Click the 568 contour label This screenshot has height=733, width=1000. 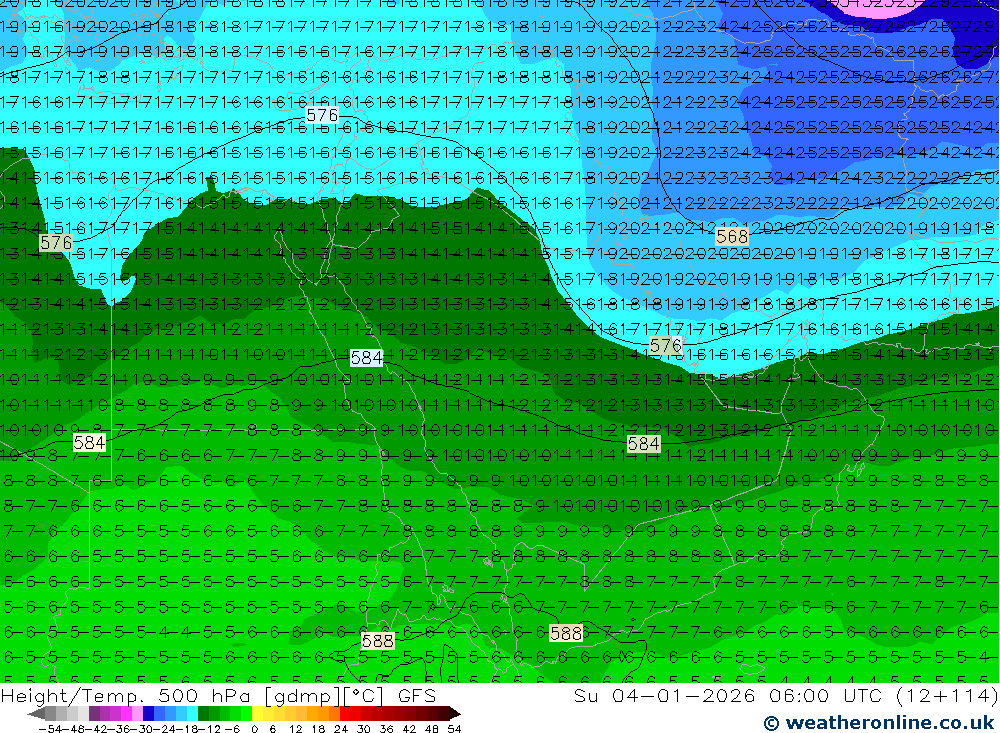coord(732,237)
